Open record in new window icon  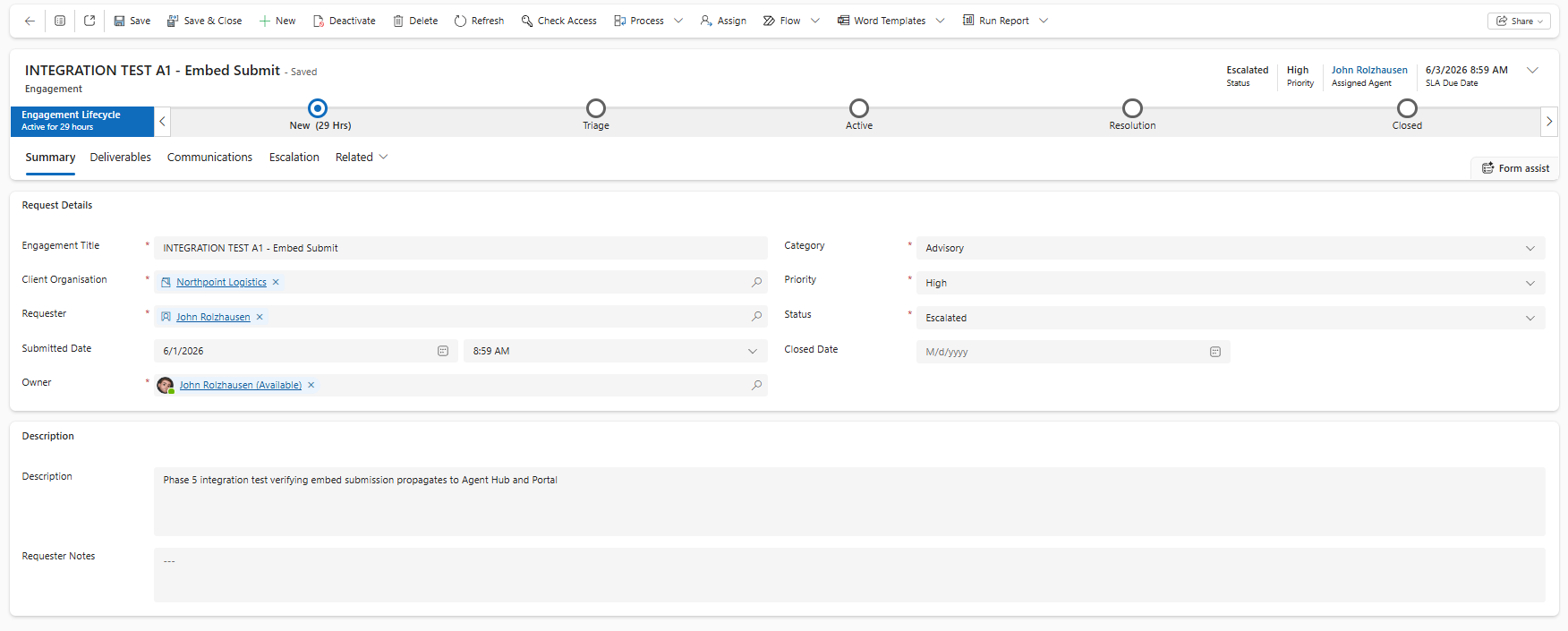[x=89, y=21]
